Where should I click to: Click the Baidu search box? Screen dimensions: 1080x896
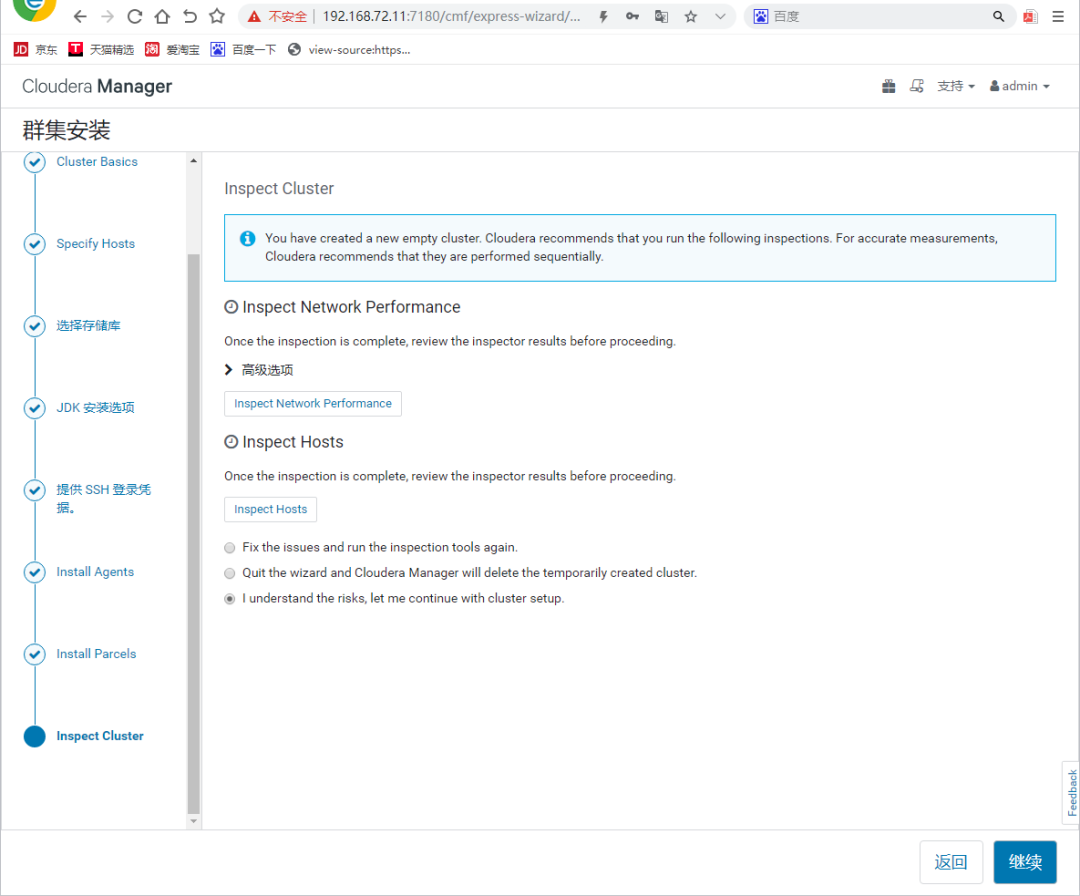tap(879, 17)
